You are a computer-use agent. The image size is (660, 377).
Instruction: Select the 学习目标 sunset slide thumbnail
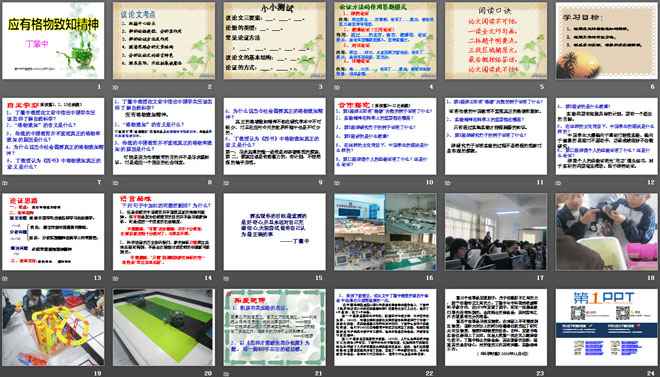pos(607,41)
